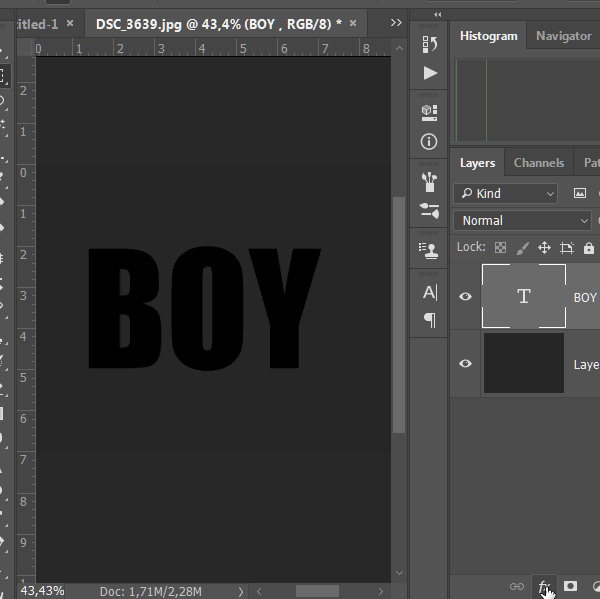
Task: Open the Info panel icon
Action: click(429, 142)
